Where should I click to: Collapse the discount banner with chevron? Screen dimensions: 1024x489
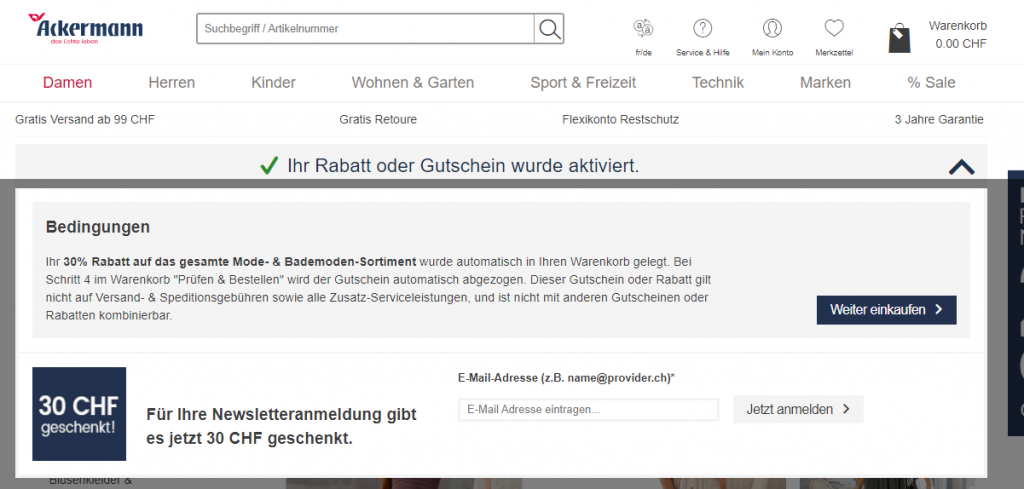[x=961, y=167]
